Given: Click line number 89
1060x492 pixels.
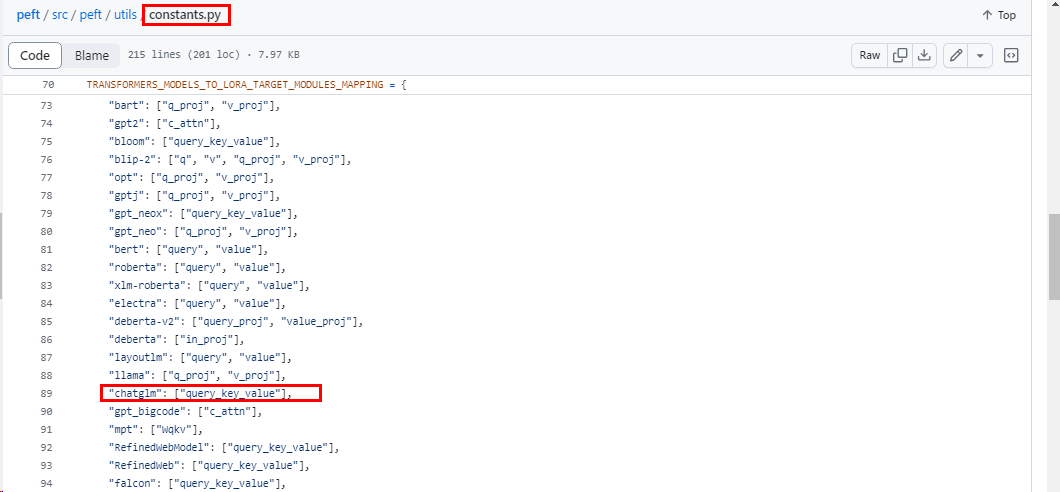Looking at the screenshot, I should tap(47, 393).
